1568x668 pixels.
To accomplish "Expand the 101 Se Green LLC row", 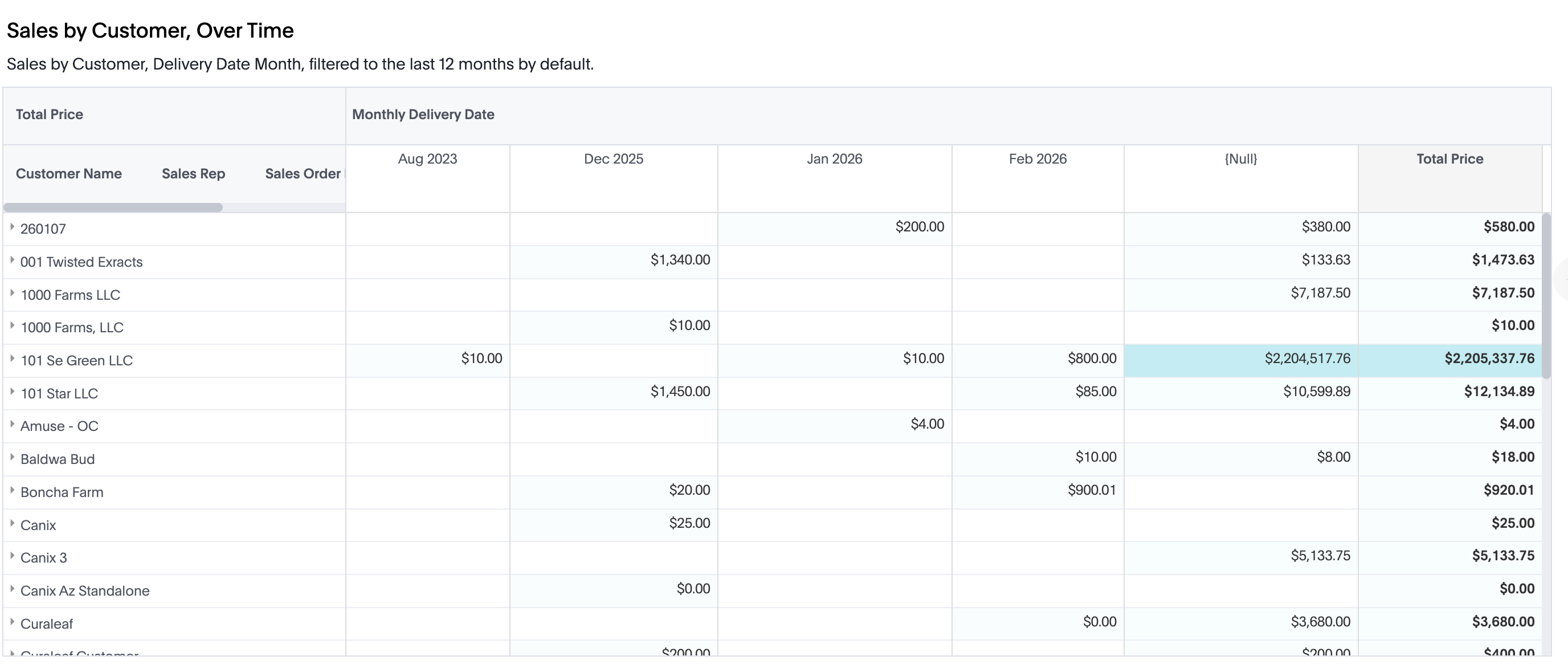I will click(12, 359).
